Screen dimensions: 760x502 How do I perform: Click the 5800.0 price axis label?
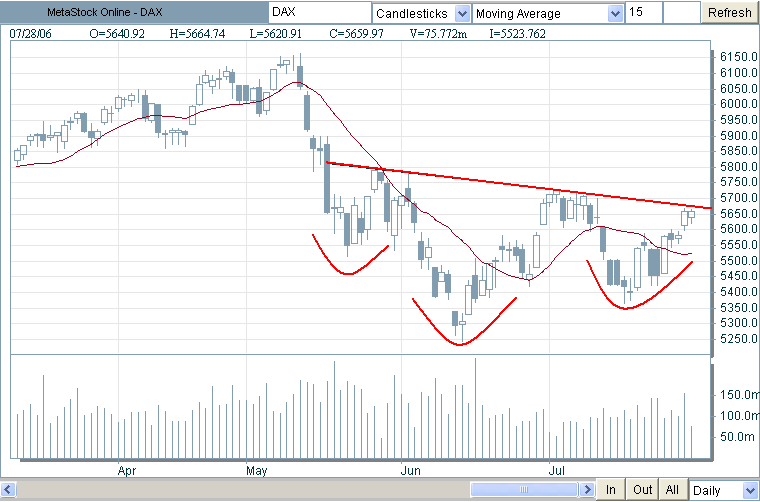pos(739,167)
